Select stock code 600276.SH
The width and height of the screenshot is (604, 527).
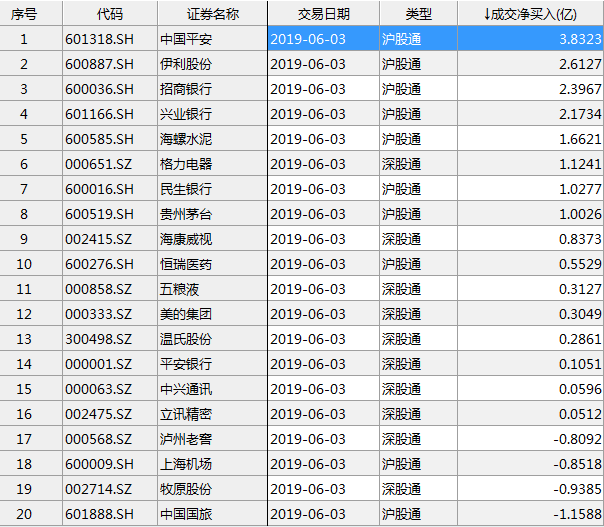[x=110, y=264]
